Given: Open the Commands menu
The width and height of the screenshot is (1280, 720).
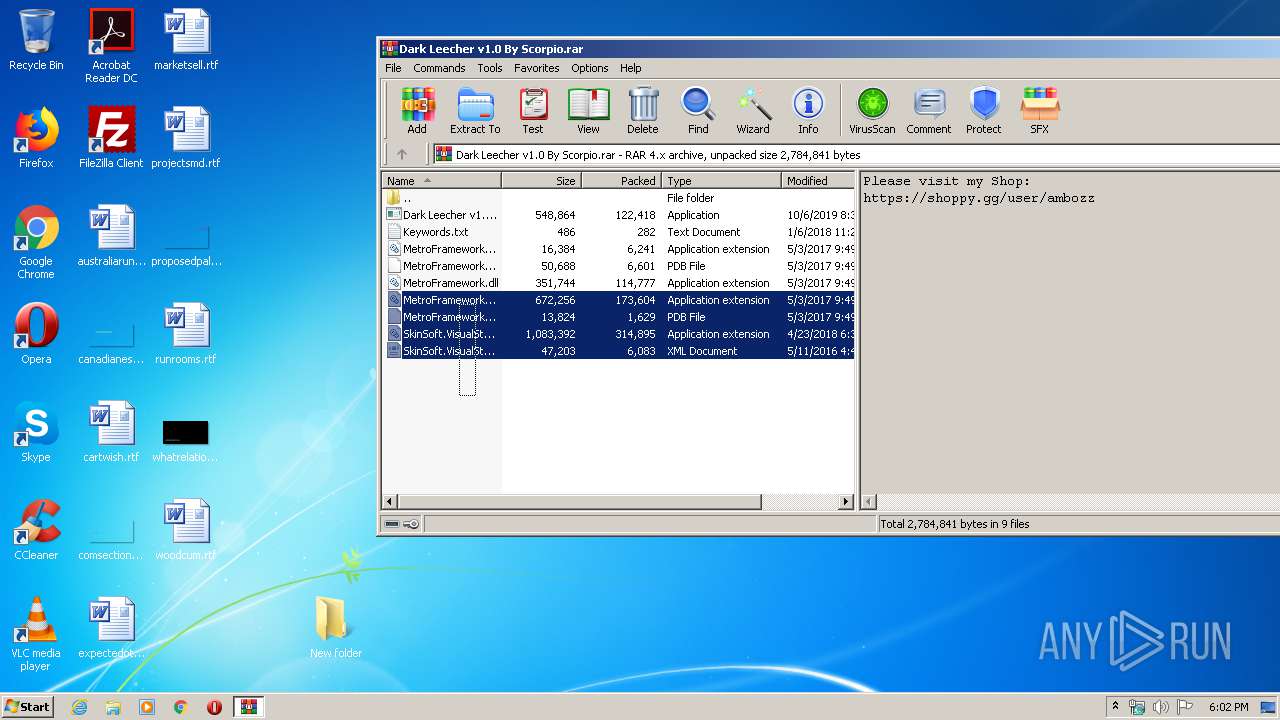Looking at the screenshot, I should (x=439, y=68).
